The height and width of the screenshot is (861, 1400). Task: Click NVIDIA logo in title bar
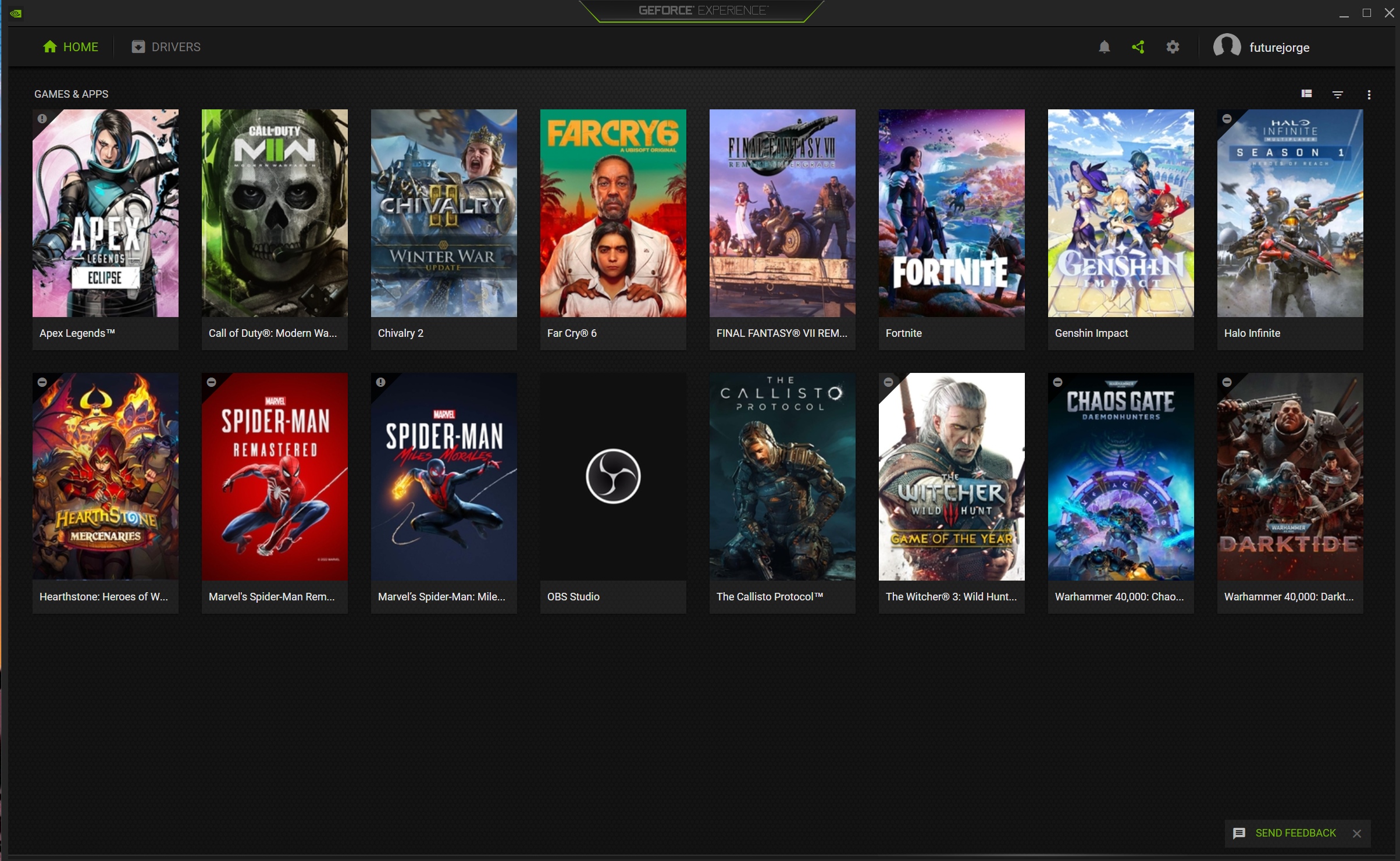16,13
